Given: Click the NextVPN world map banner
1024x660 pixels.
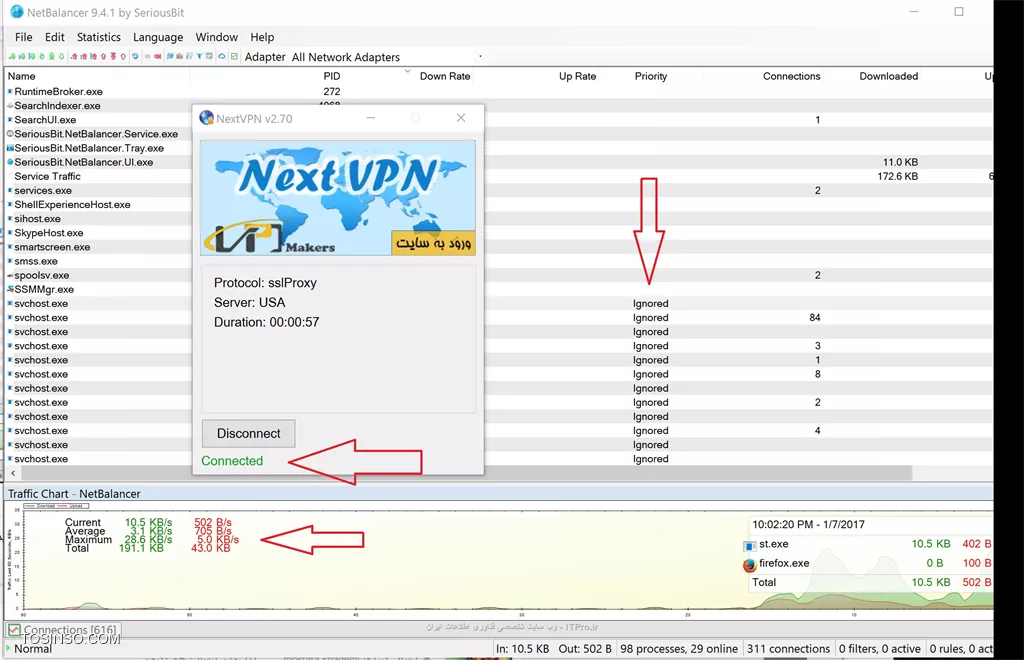Looking at the screenshot, I should pos(338,197).
